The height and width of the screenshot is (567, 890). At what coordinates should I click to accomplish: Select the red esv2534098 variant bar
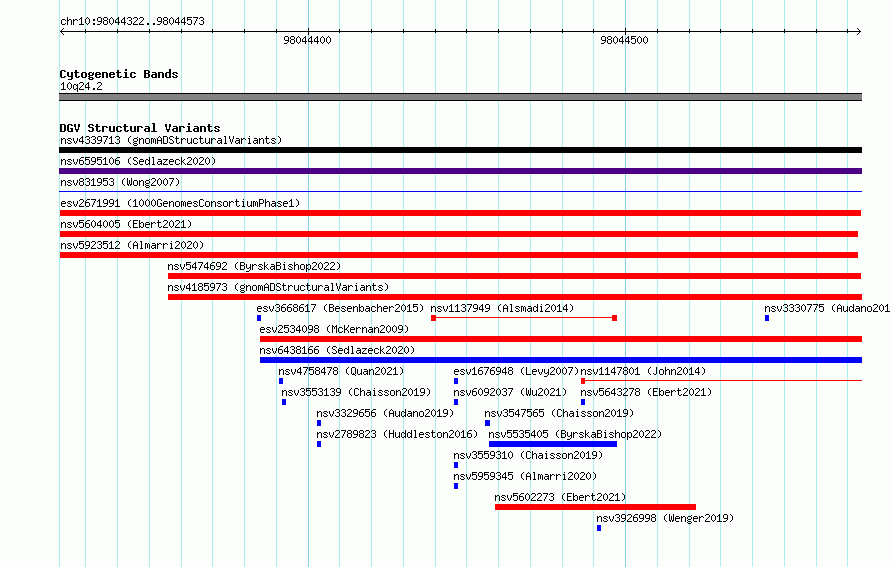pos(561,339)
